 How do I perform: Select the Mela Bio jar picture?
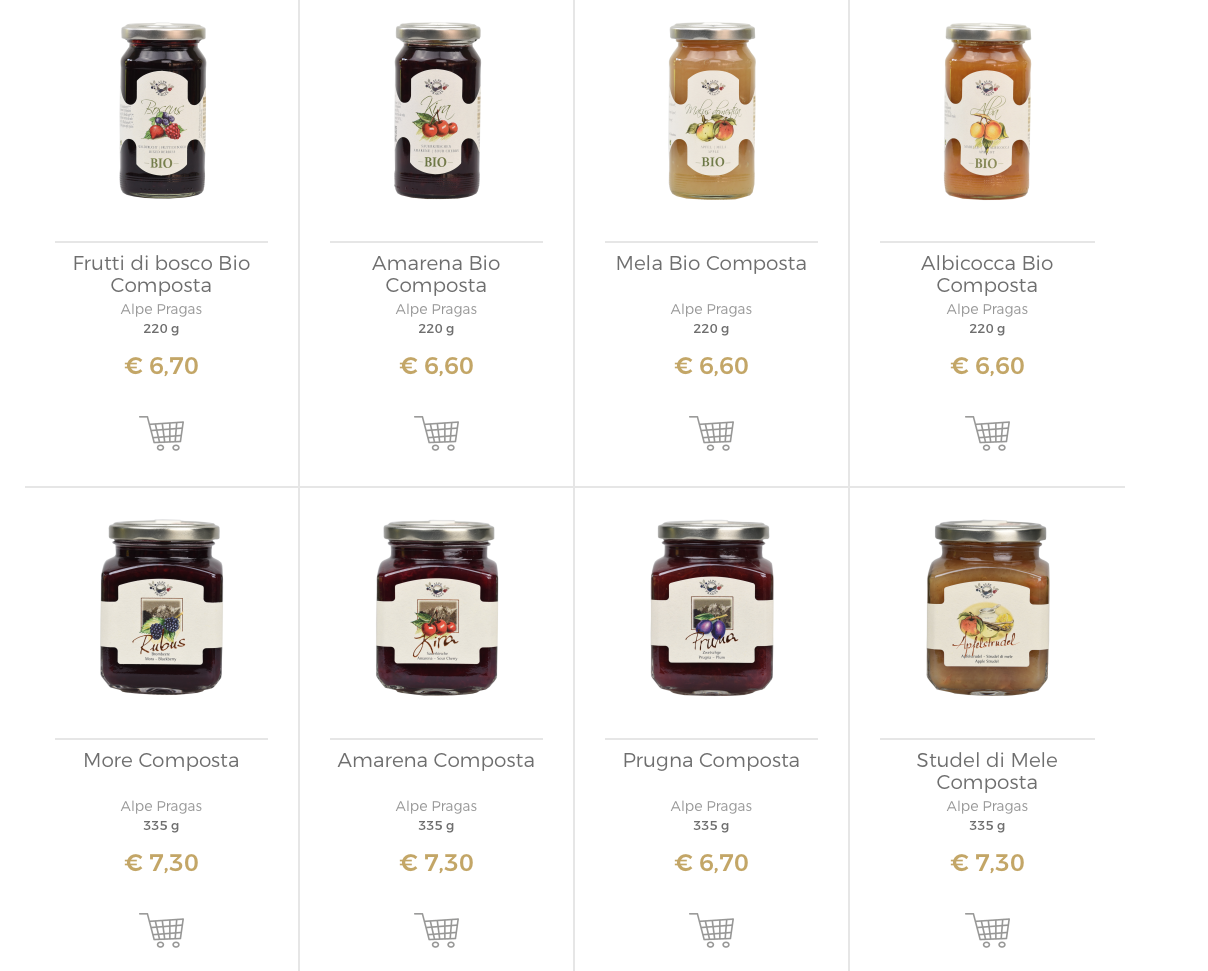[712, 111]
